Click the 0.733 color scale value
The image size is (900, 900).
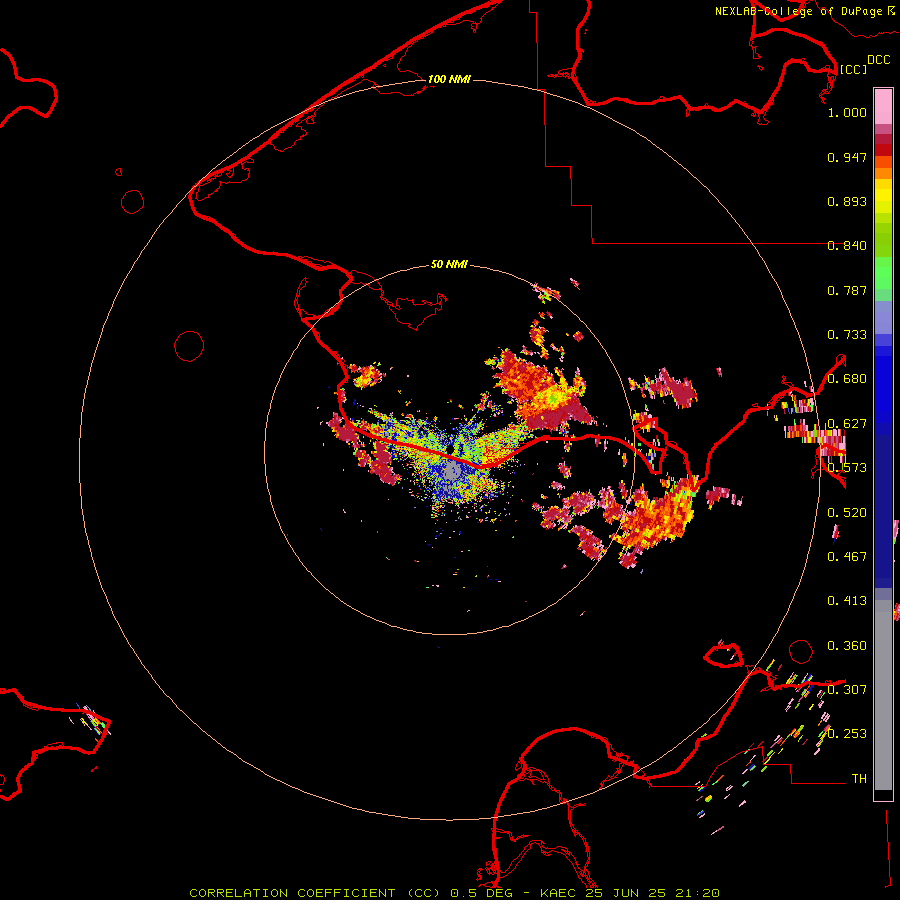[x=847, y=335]
